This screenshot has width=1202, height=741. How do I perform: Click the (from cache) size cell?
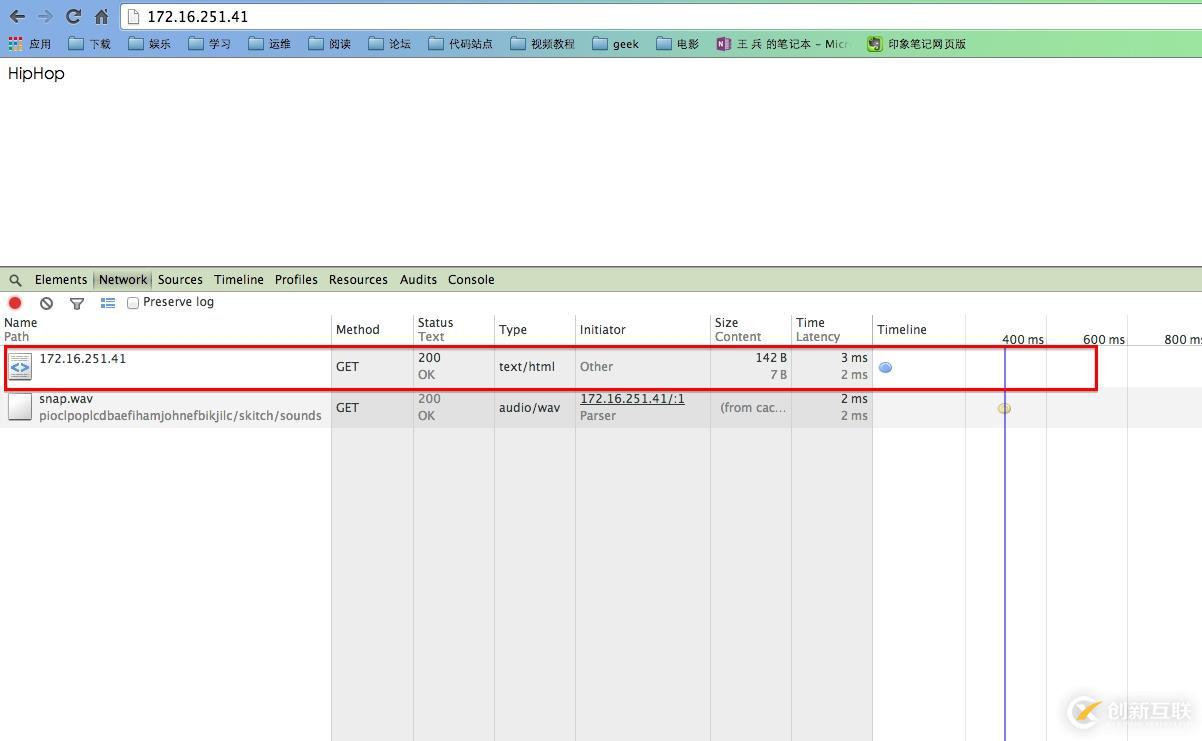pyautogui.click(x=753, y=408)
